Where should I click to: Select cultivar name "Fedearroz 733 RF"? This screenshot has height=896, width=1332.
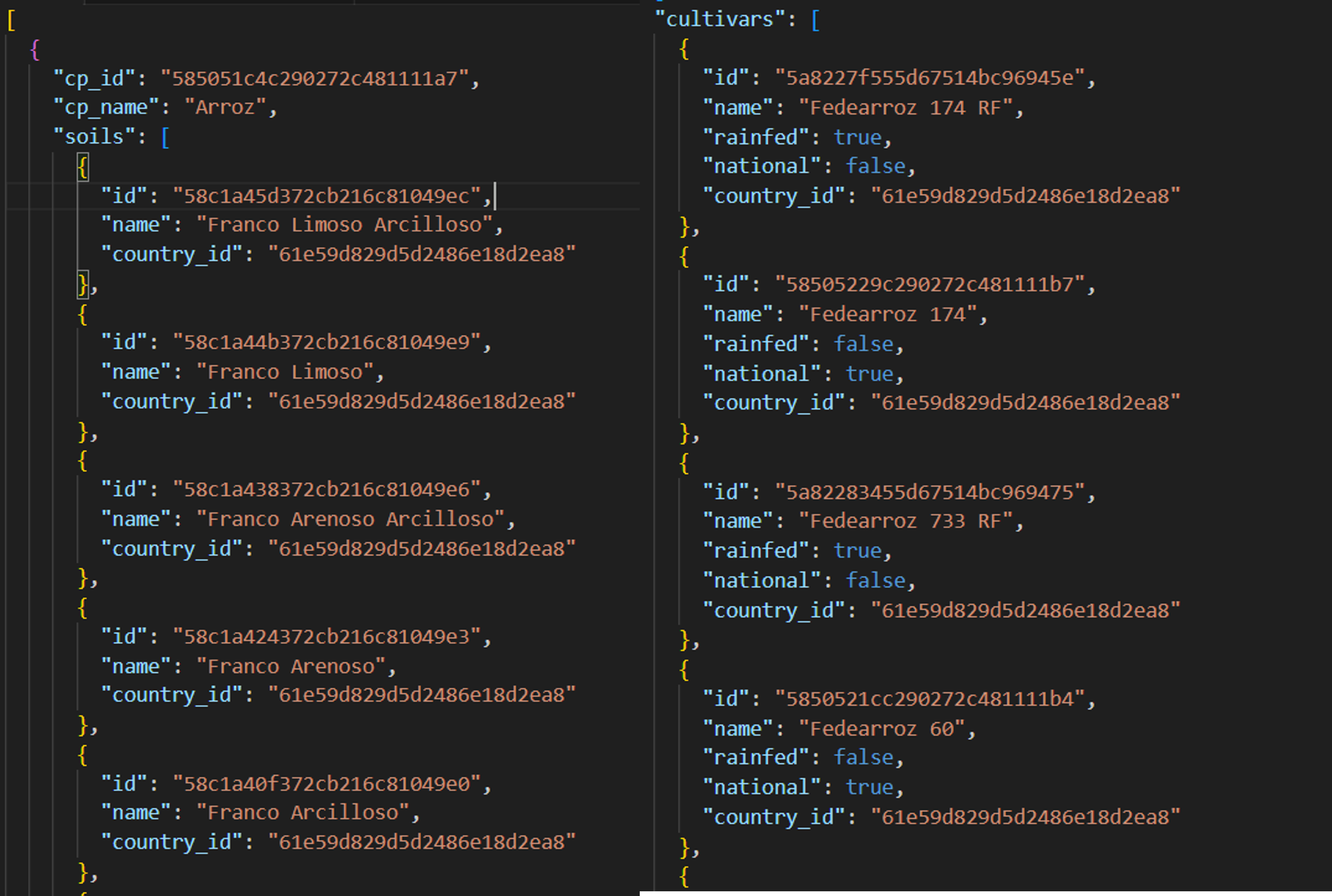coord(906,522)
